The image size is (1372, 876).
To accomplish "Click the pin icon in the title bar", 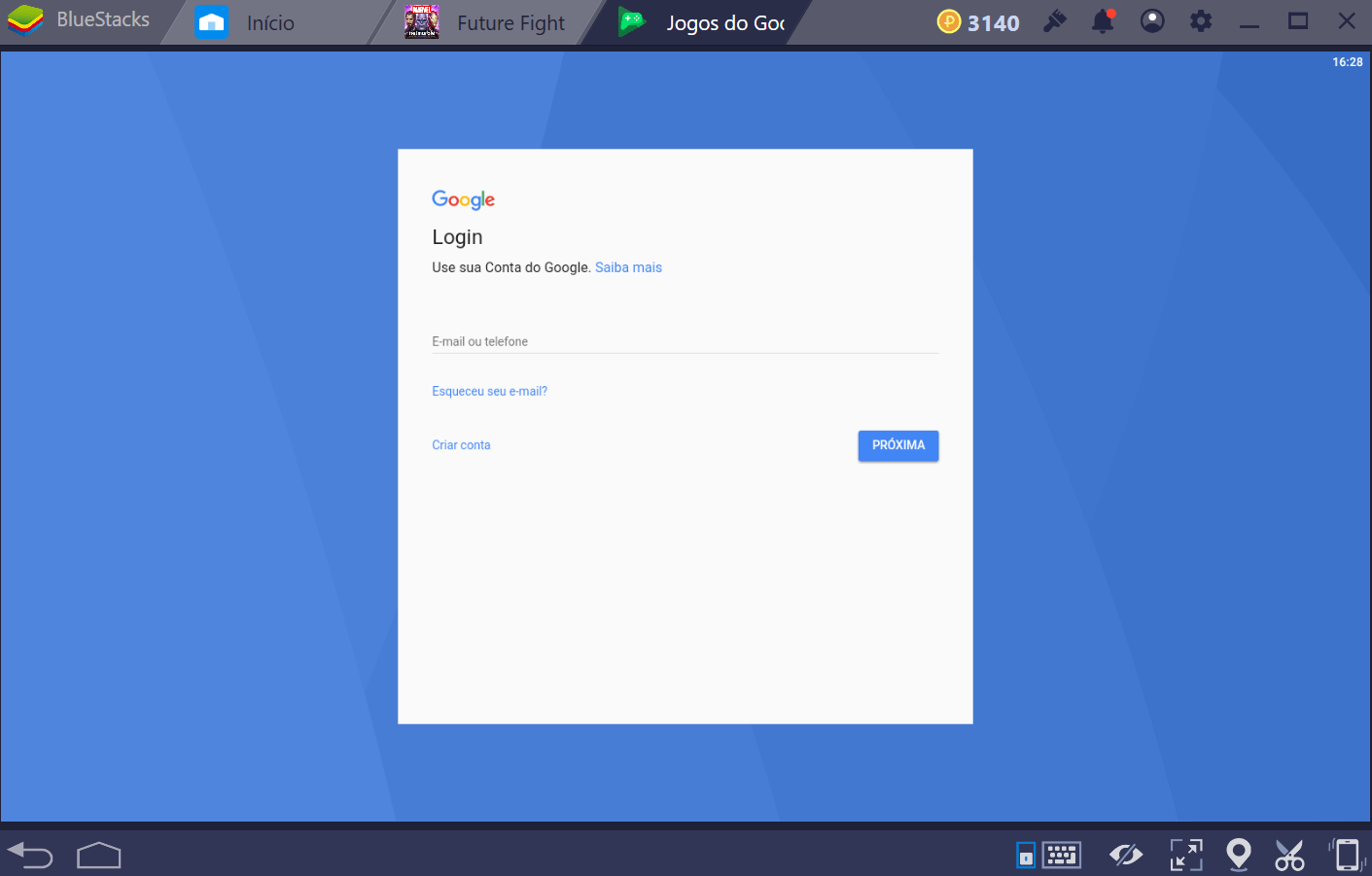I will 1055,20.
